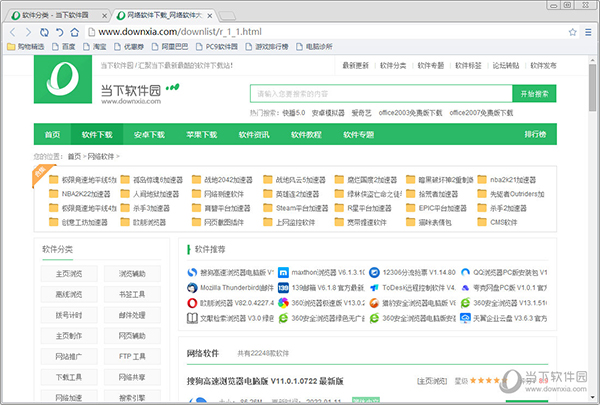Viewport: 600px width, 405px height.
Task: Select the 下载工具 software category
Action: point(69,377)
